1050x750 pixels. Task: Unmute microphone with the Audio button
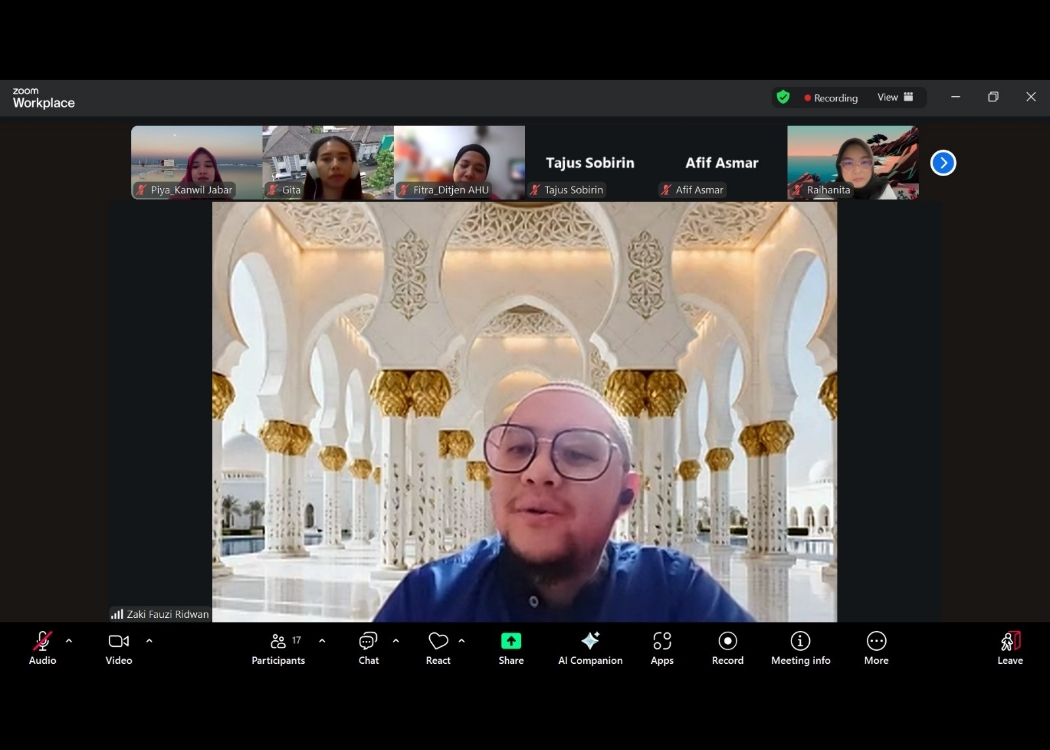coord(42,647)
